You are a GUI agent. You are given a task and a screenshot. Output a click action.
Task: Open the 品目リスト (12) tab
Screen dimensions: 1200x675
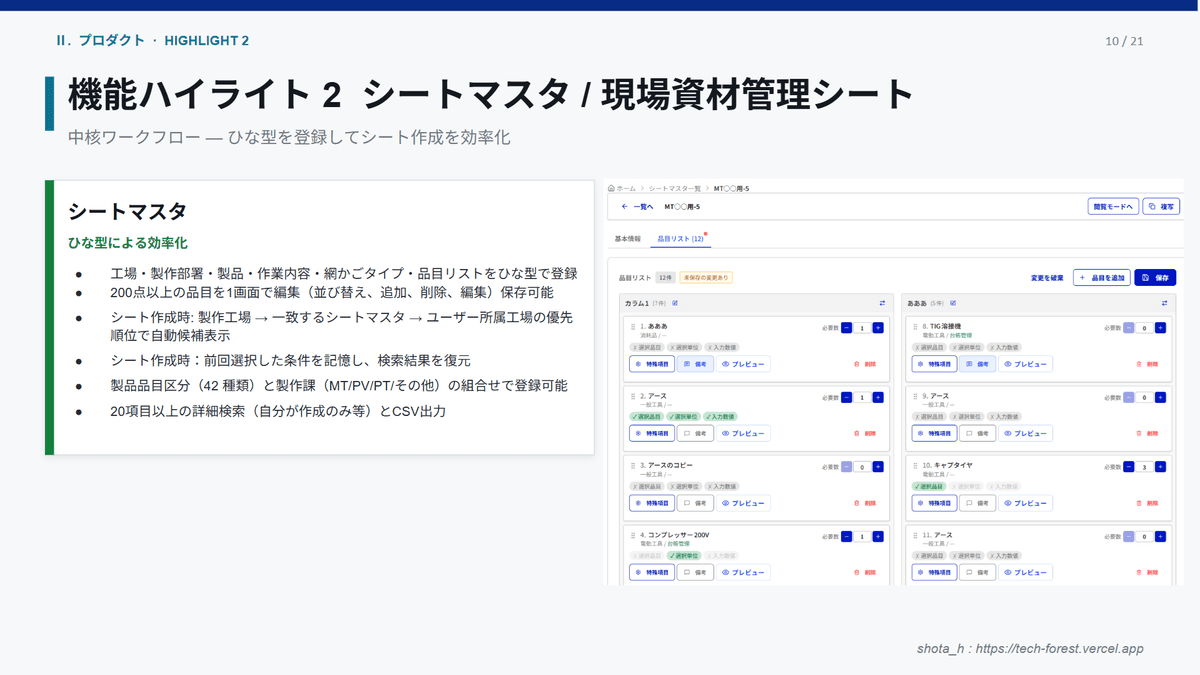click(x=682, y=237)
